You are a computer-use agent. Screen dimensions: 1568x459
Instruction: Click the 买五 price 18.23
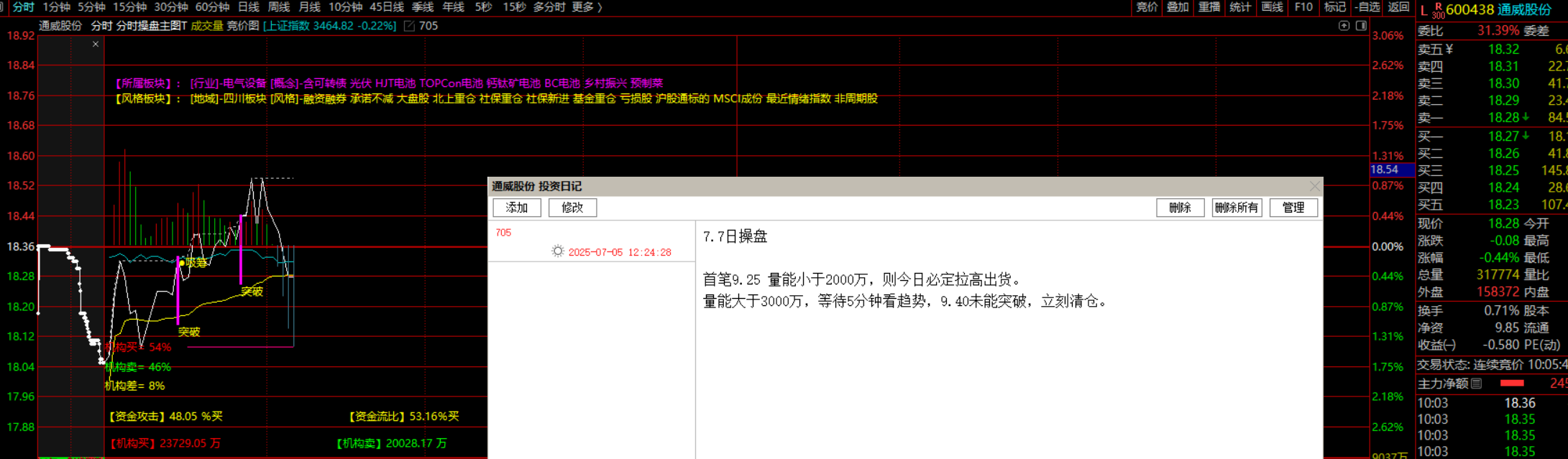[1503, 205]
